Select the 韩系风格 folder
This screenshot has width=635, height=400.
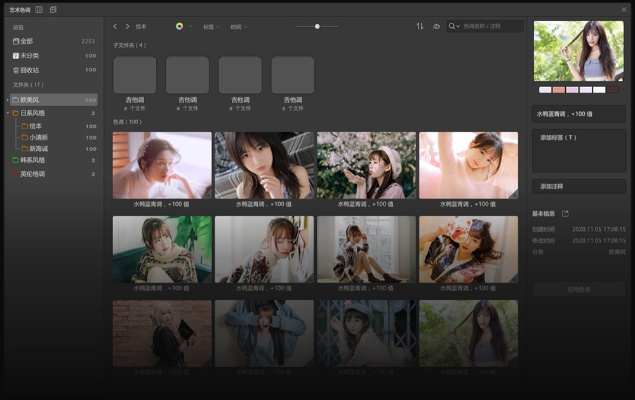pyautogui.click(x=33, y=160)
